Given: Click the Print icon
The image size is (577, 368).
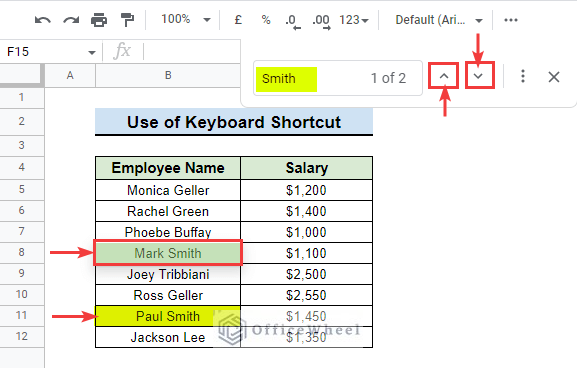Looking at the screenshot, I should click(x=99, y=20).
